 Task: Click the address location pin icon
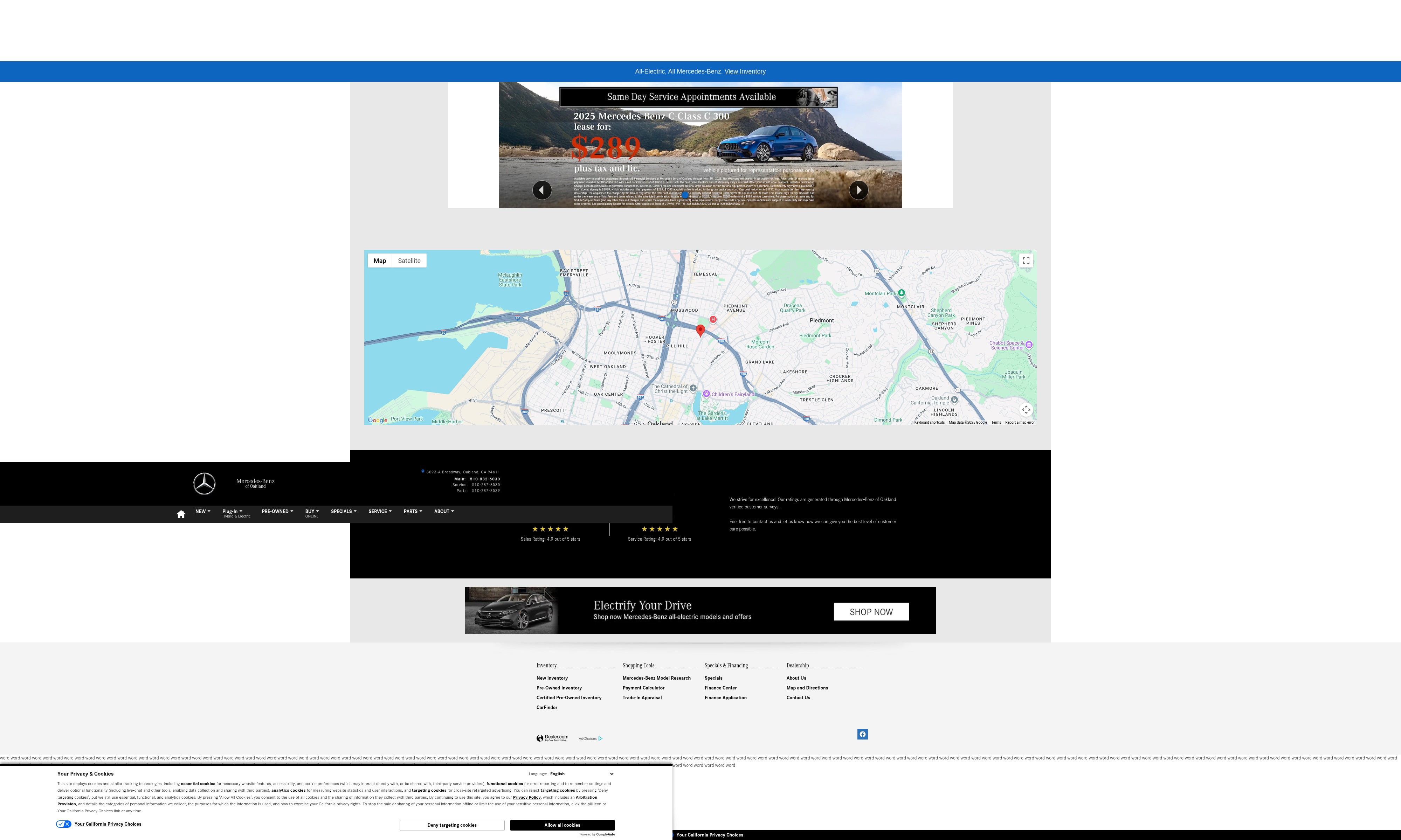pyautogui.click(x=422, y=471)
